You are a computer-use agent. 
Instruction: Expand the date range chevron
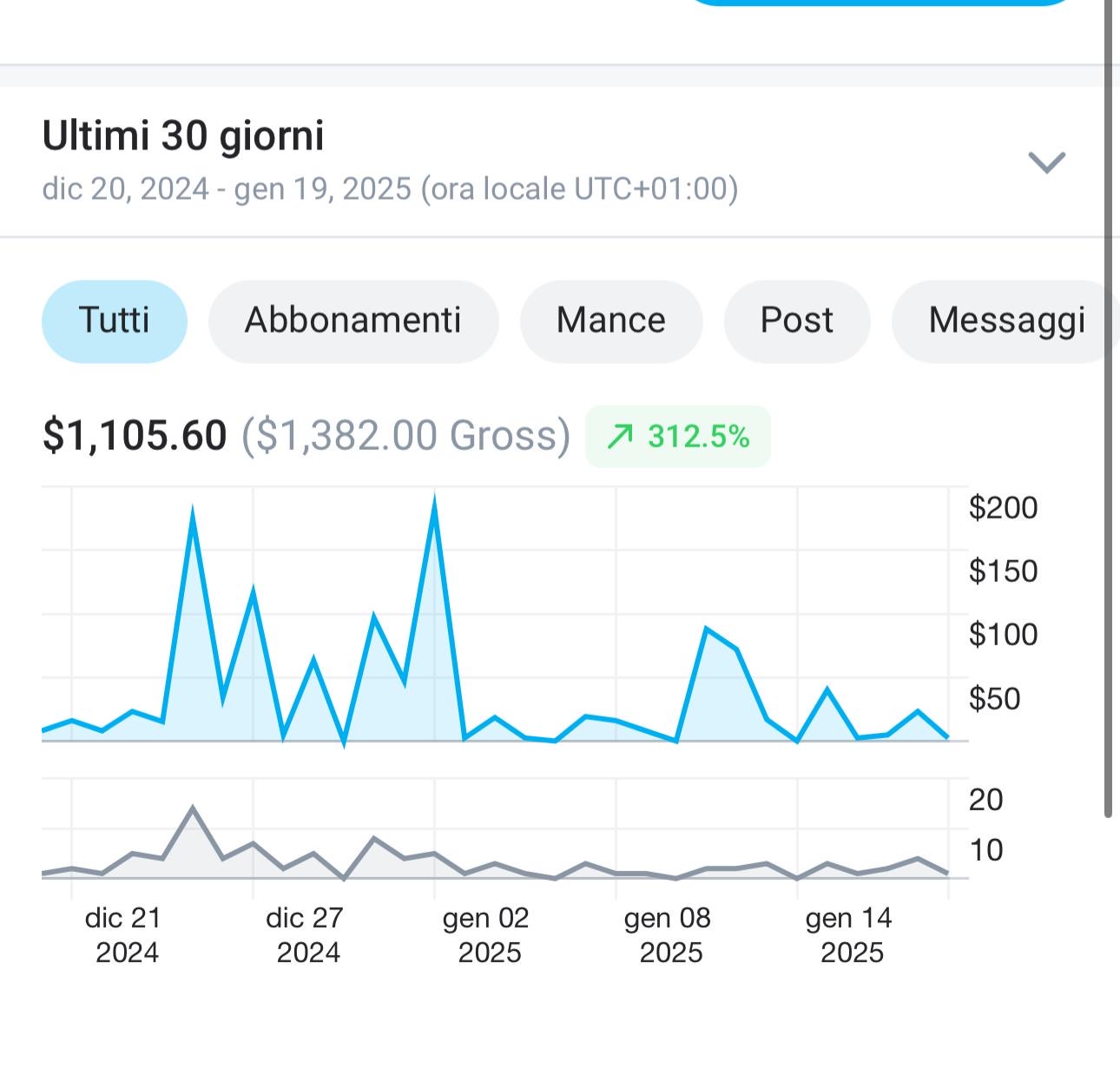tap(1046, 162)
